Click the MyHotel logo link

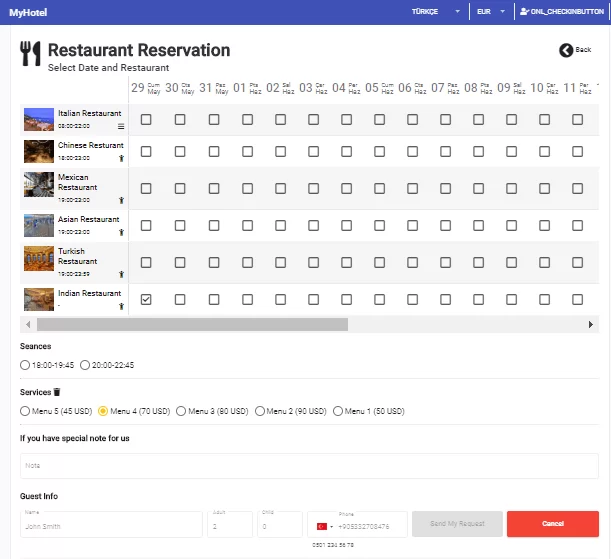point(28,12)
